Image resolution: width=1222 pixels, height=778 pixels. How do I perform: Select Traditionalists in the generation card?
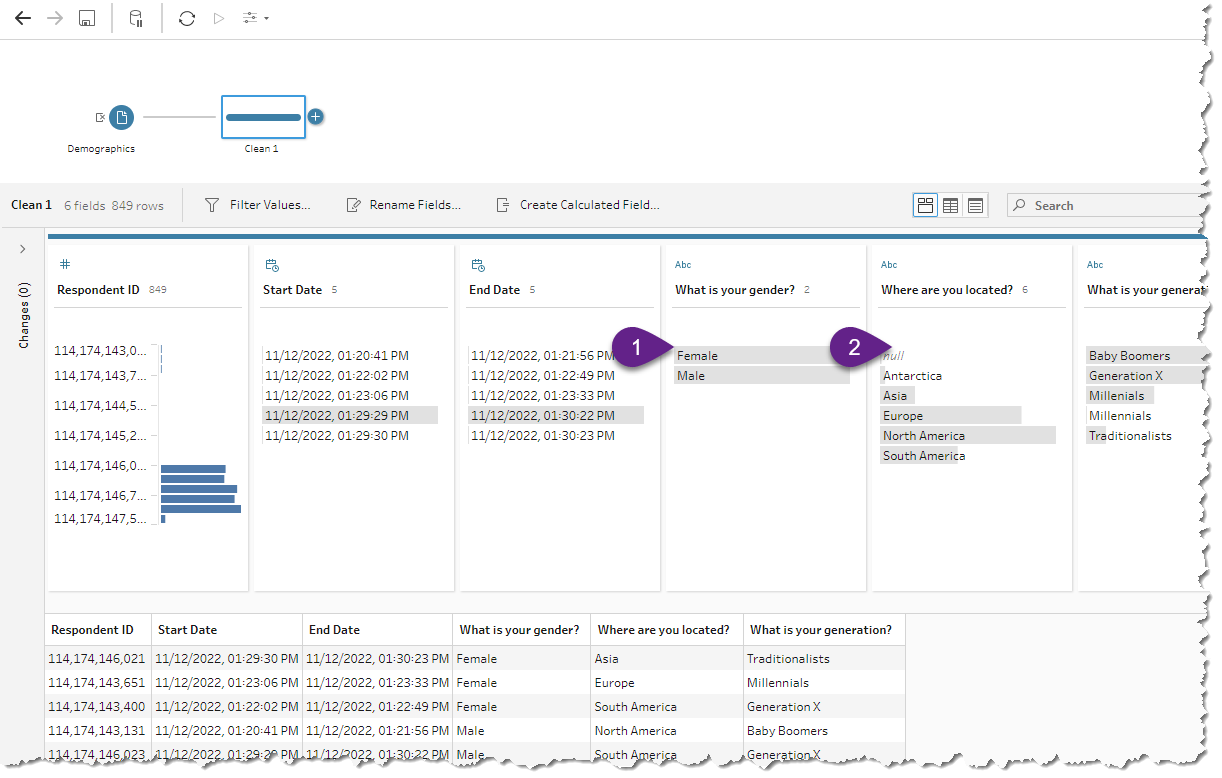1130,436
